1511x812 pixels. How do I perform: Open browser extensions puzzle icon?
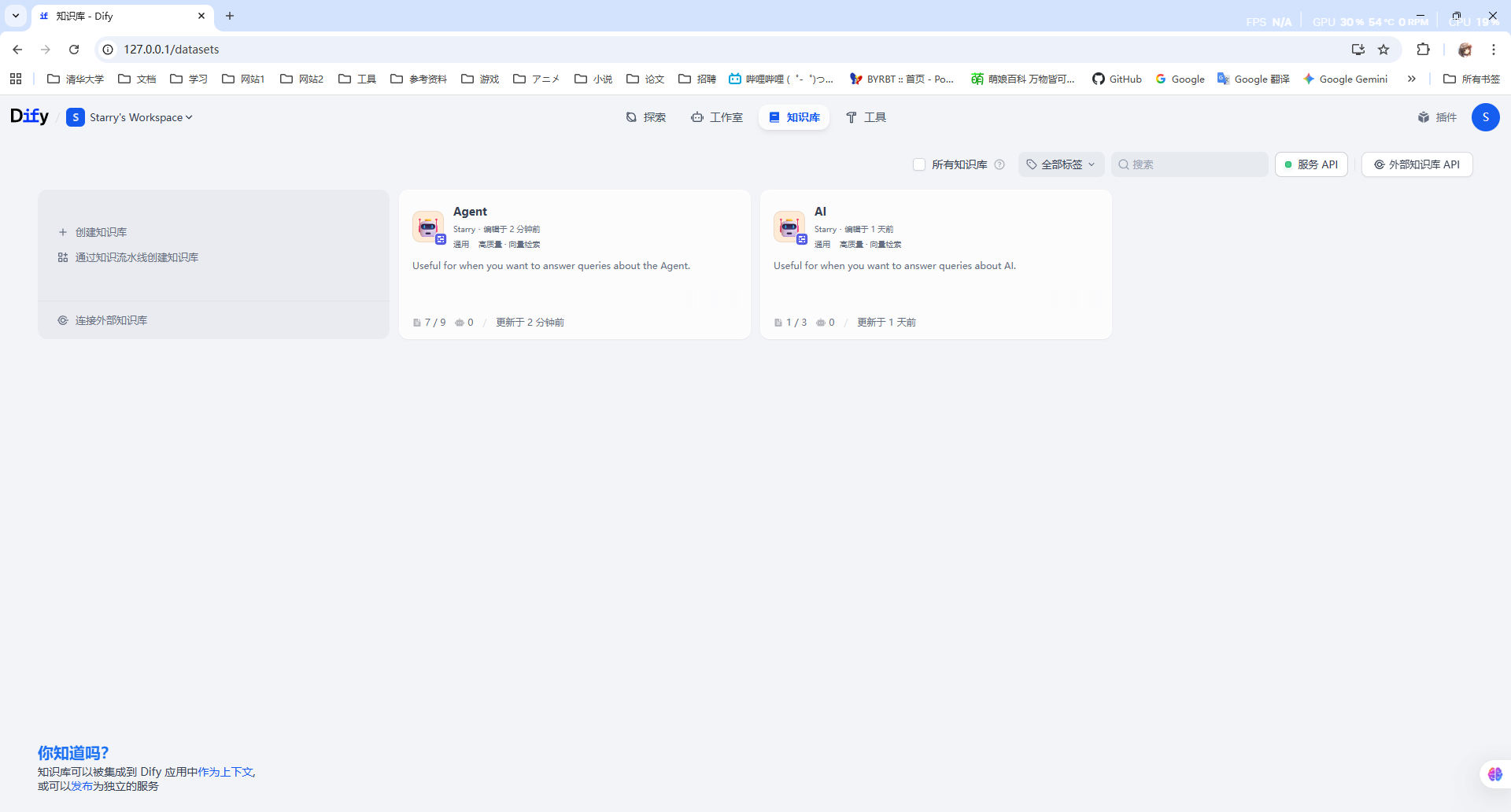point(1423,50)
